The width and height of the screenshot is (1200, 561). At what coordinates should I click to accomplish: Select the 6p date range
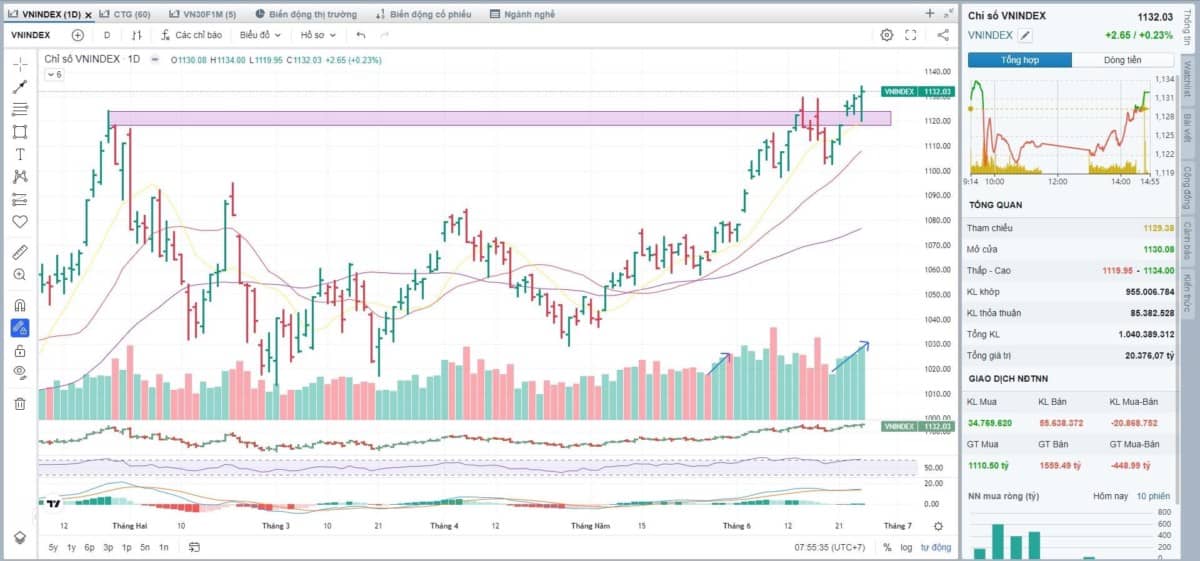90,547
